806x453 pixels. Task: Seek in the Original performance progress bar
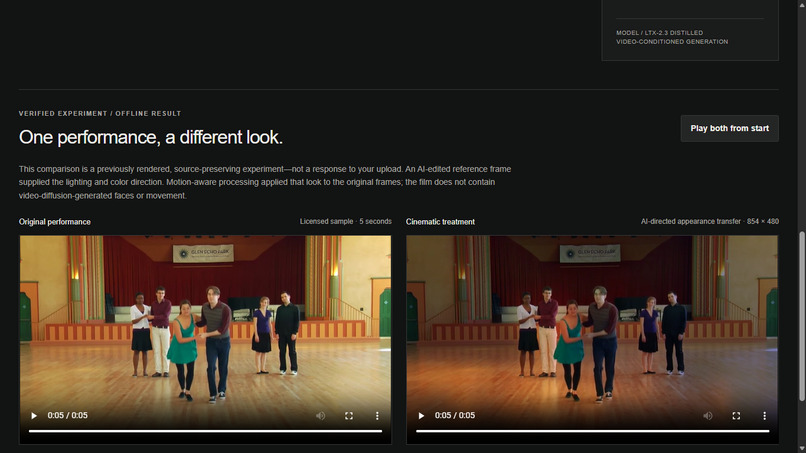point(206,431)
